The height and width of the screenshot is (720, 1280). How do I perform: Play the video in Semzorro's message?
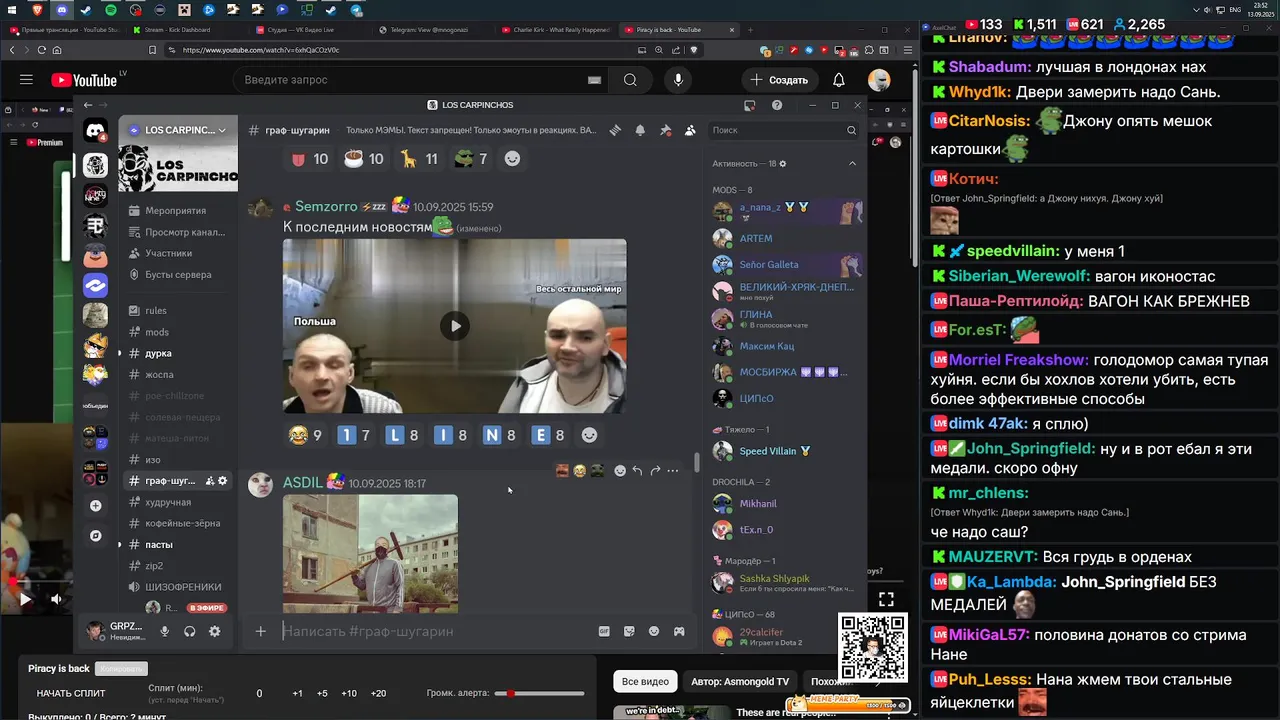pos(455,325)
